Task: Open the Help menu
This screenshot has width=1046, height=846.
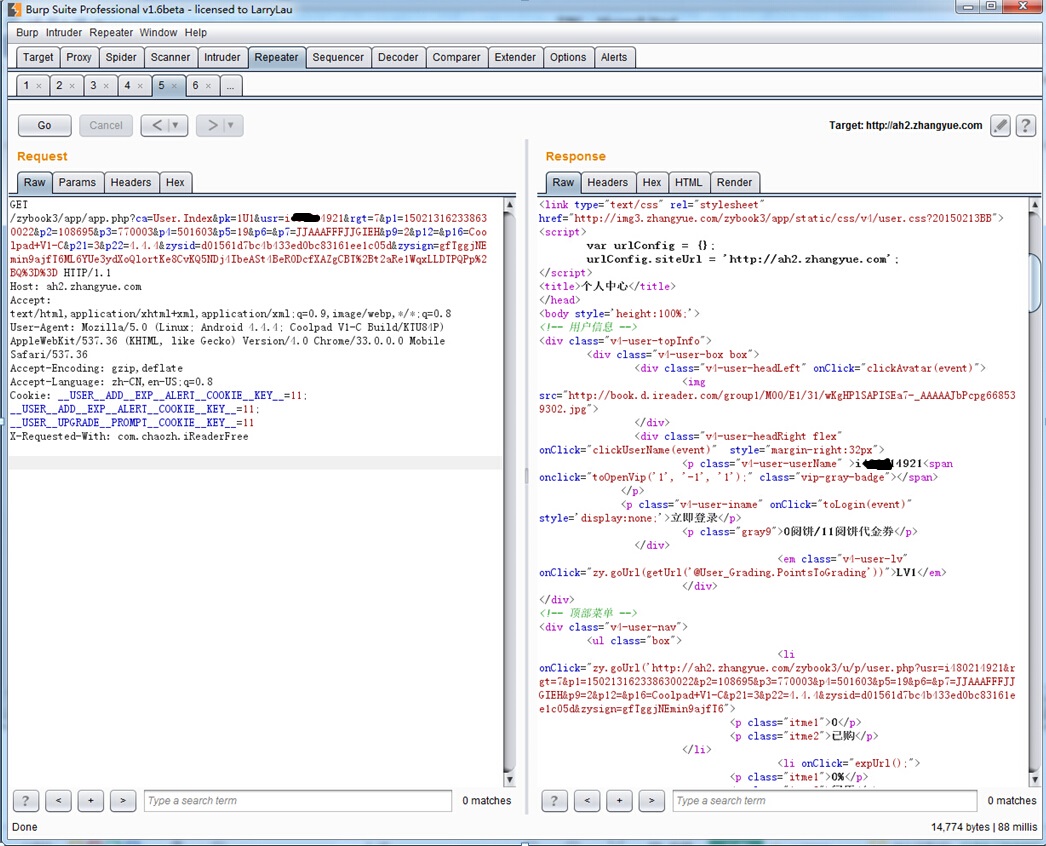Action: pos(195,33)
